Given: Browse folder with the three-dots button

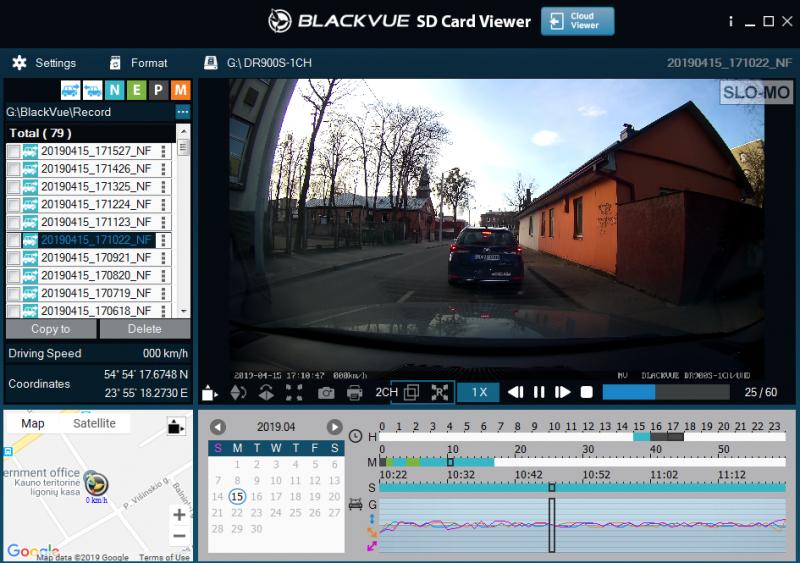Looking at the screenshot, I should point(183,112).
